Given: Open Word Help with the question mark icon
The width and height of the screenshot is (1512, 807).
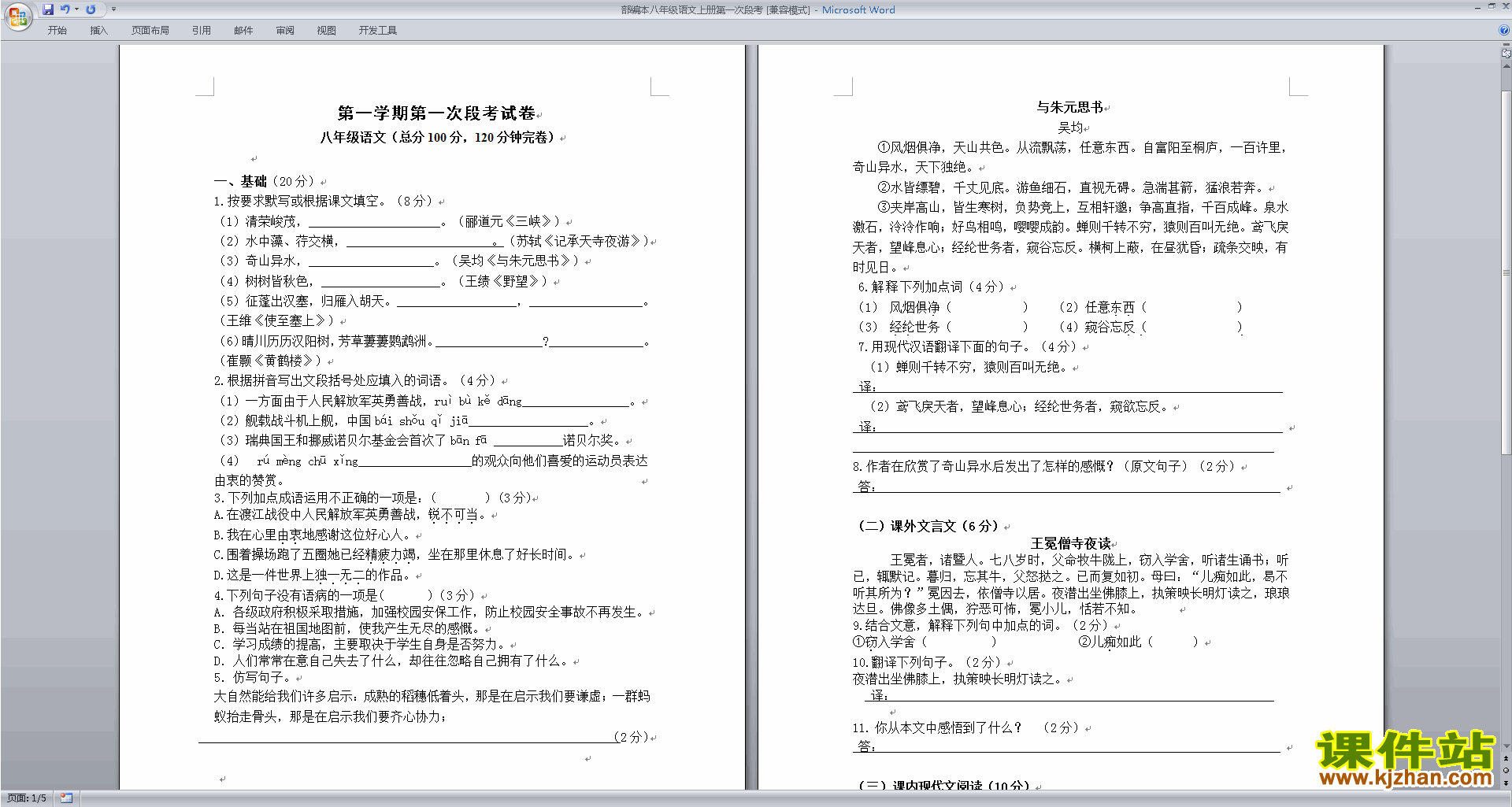Looking at the screenshot, I should 1504,30.
